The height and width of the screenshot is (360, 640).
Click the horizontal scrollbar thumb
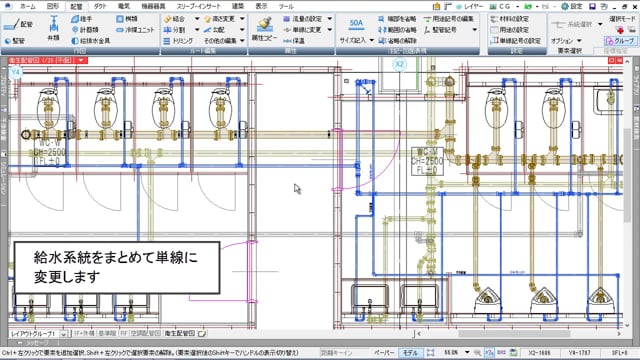click(513, 334)
